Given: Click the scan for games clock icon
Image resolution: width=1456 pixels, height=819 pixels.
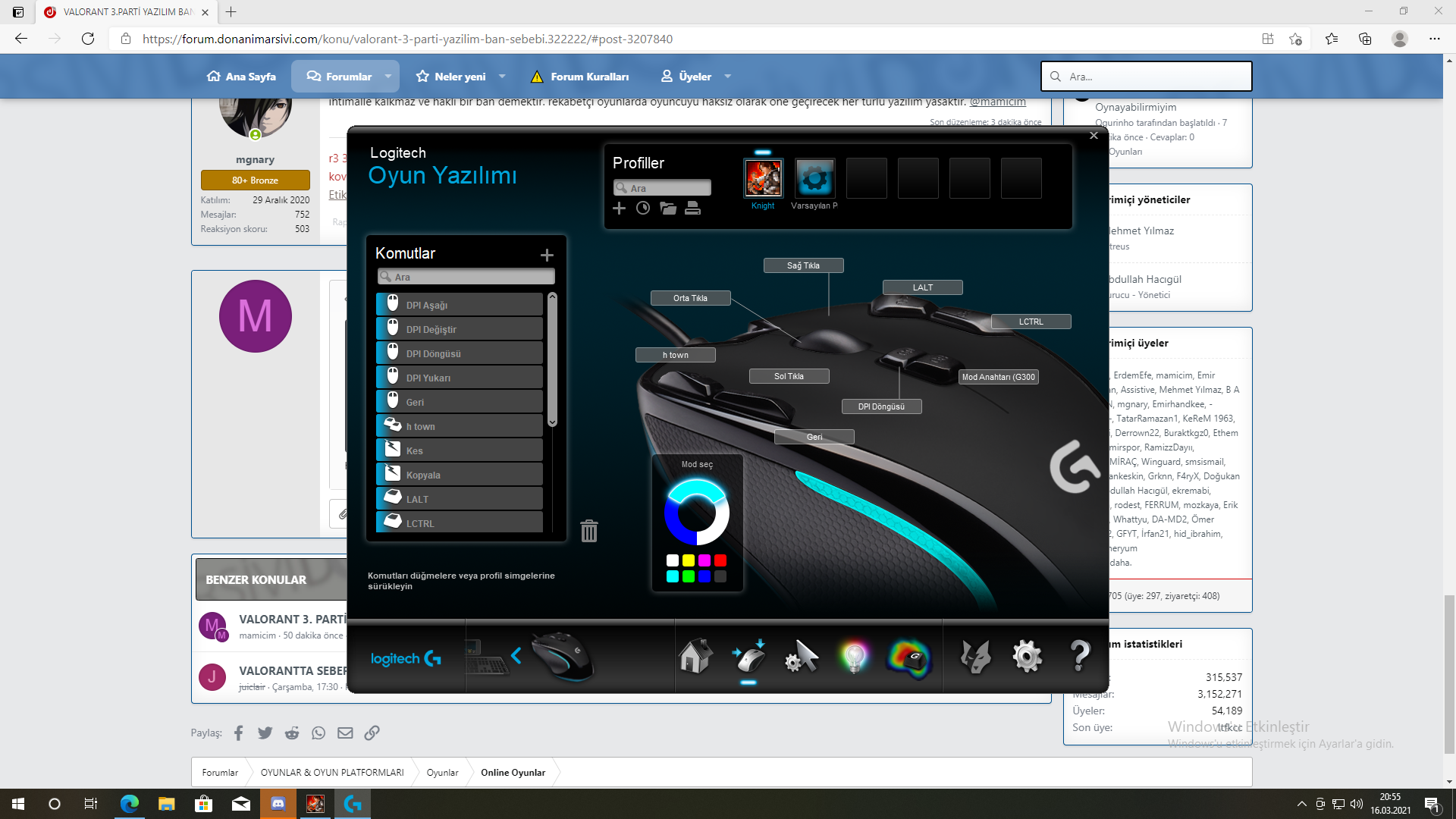Looking at the screenshot, I should coord(643,208).
